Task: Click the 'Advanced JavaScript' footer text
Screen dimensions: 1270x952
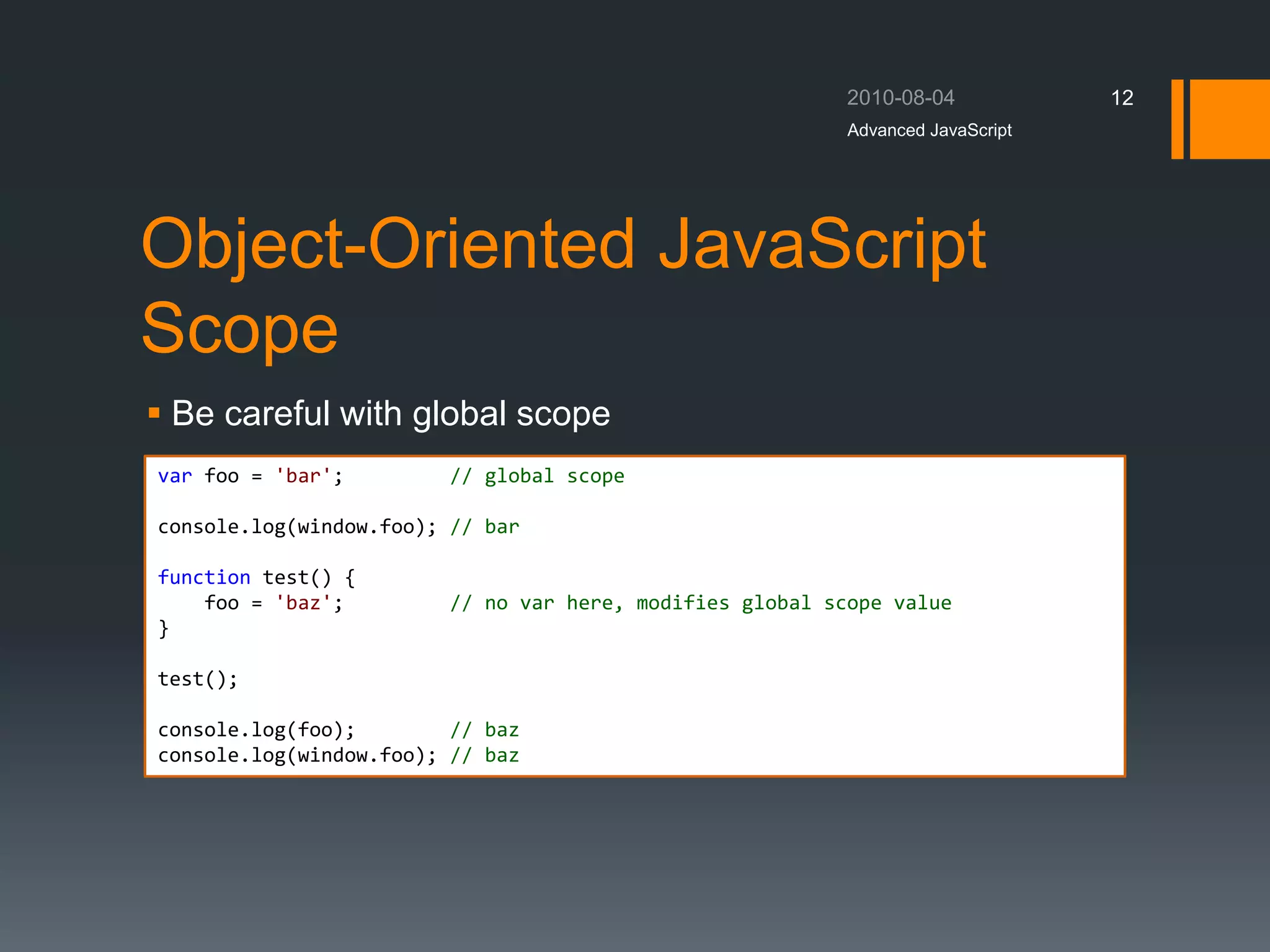Action: [x=929, y=130]
